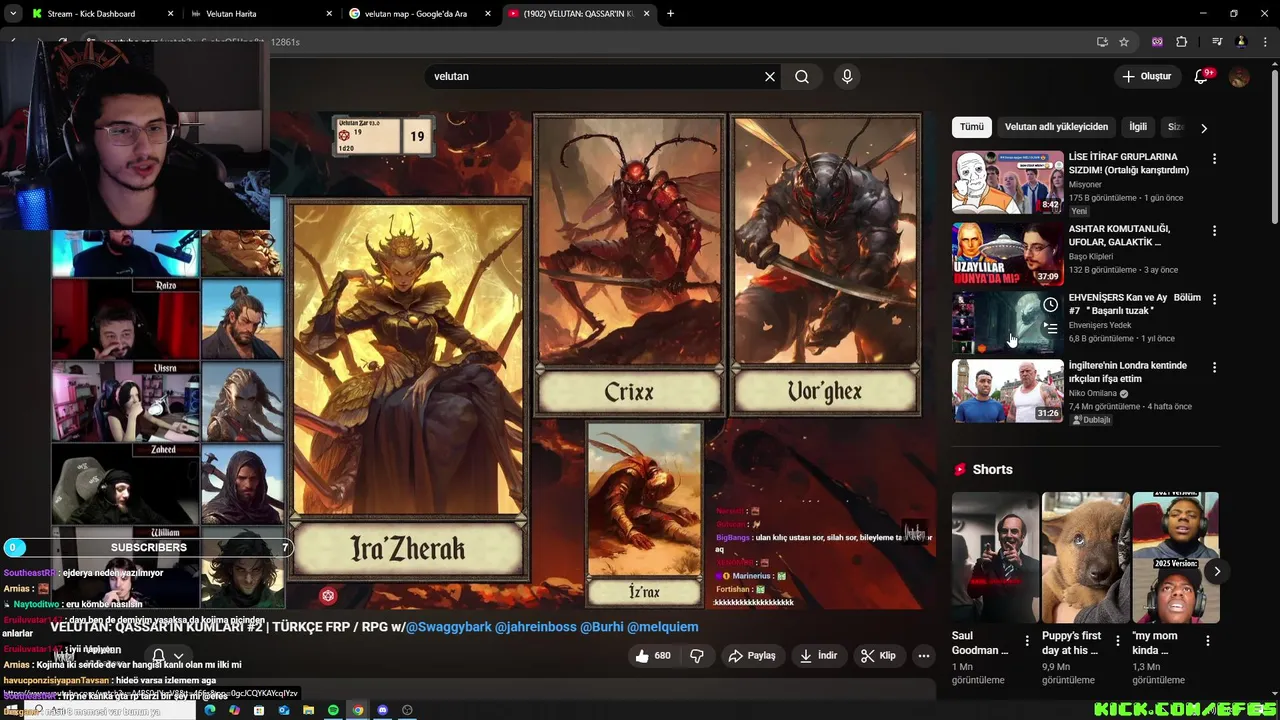Open options for ASHTAR KOMUTANLIĞI video
The image size is (1280, 720).
[x=1214, y=231]
